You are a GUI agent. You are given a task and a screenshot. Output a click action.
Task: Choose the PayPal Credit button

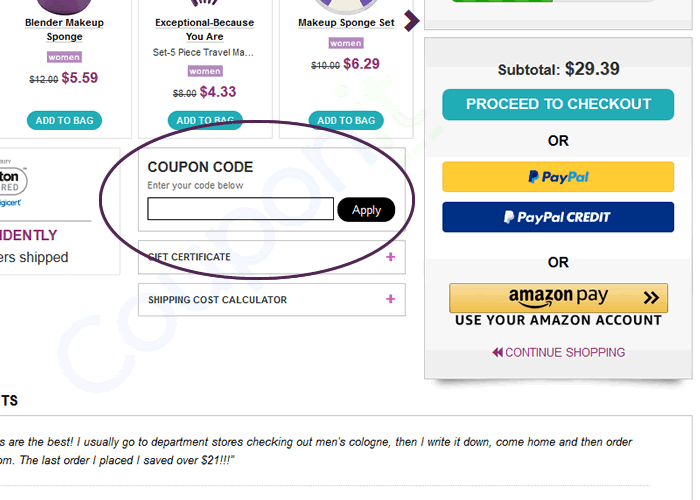(x=558, y=217)
